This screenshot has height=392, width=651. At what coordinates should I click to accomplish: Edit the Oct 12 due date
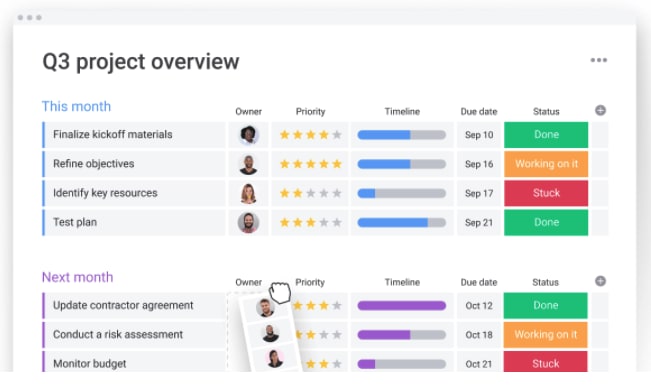tap(479, 306)
